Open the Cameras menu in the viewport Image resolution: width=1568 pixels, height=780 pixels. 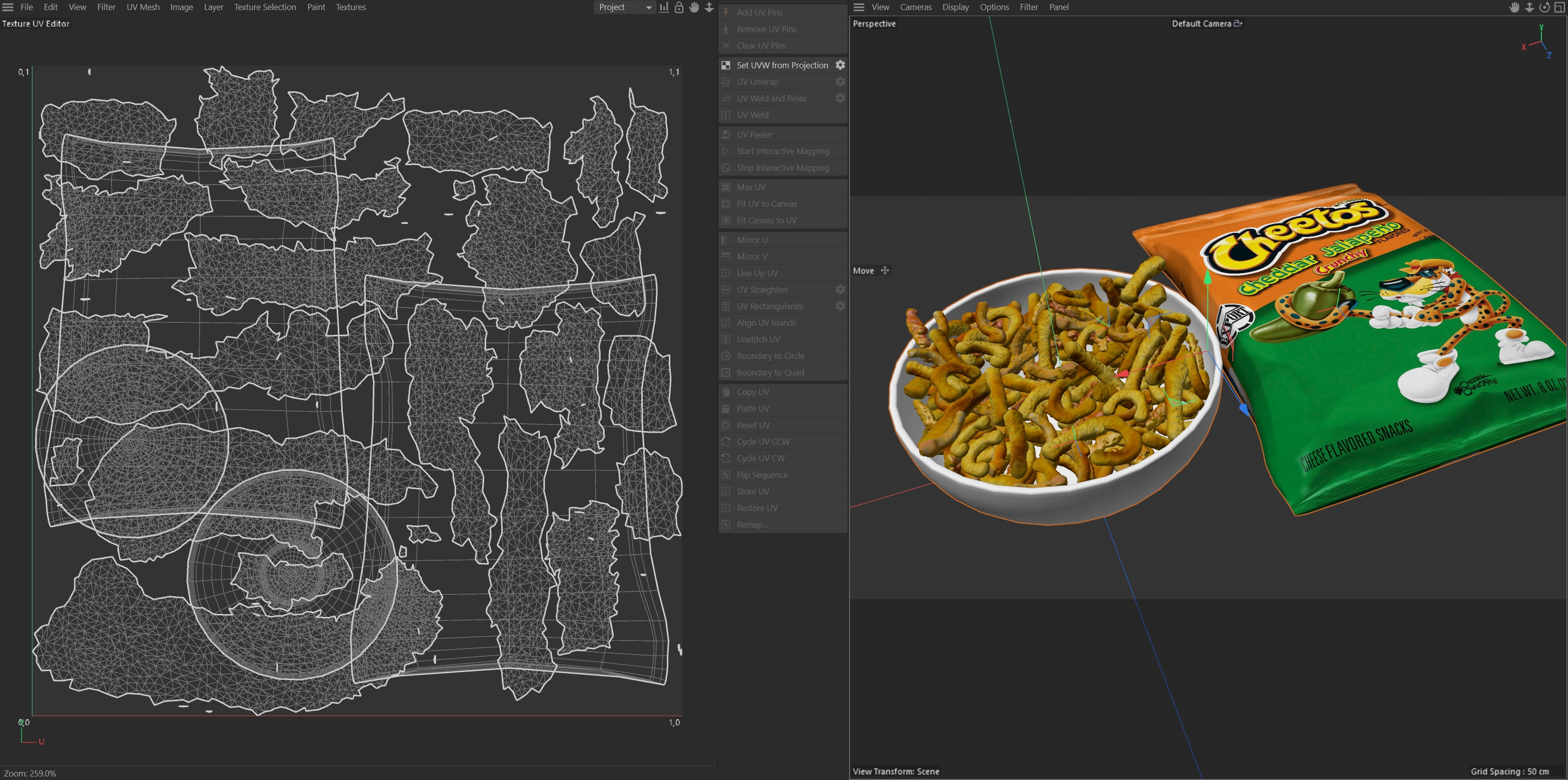coord(916,8)
